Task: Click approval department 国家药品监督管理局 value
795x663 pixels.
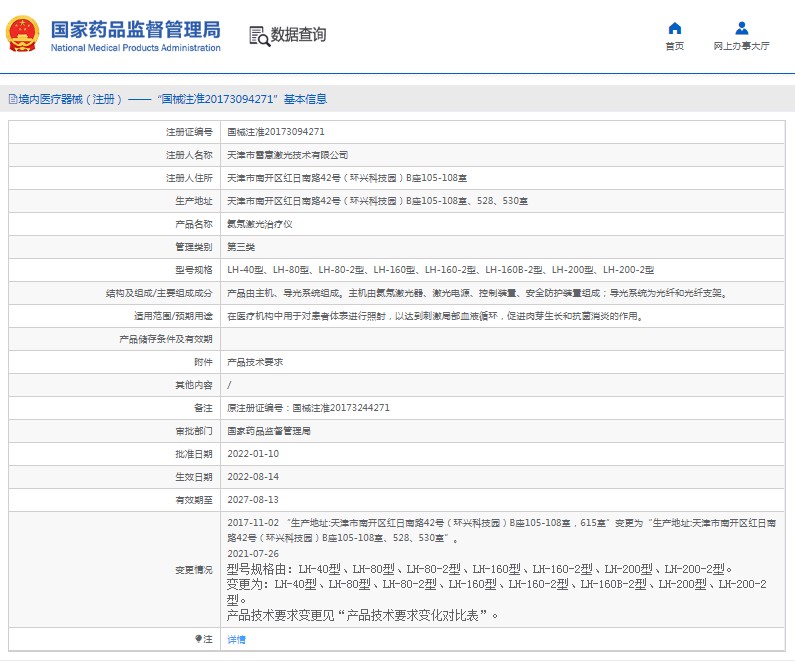Action: [269, 431]
